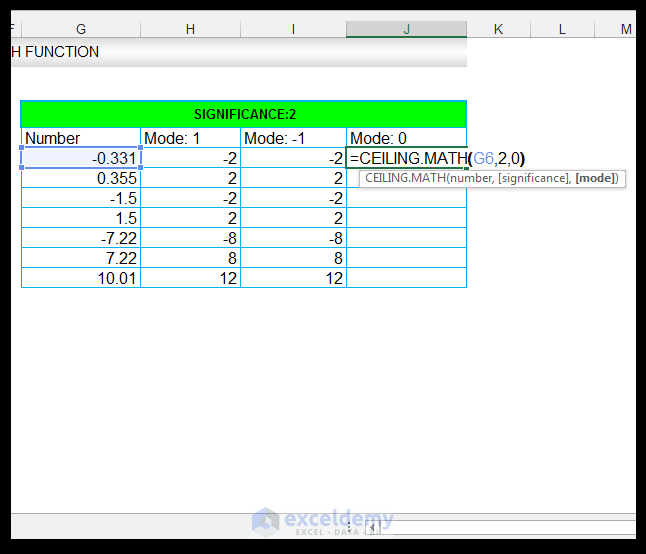Click the CEILING.MATH formula being edited
Screen dimensions: 646x554
(437, 158)
